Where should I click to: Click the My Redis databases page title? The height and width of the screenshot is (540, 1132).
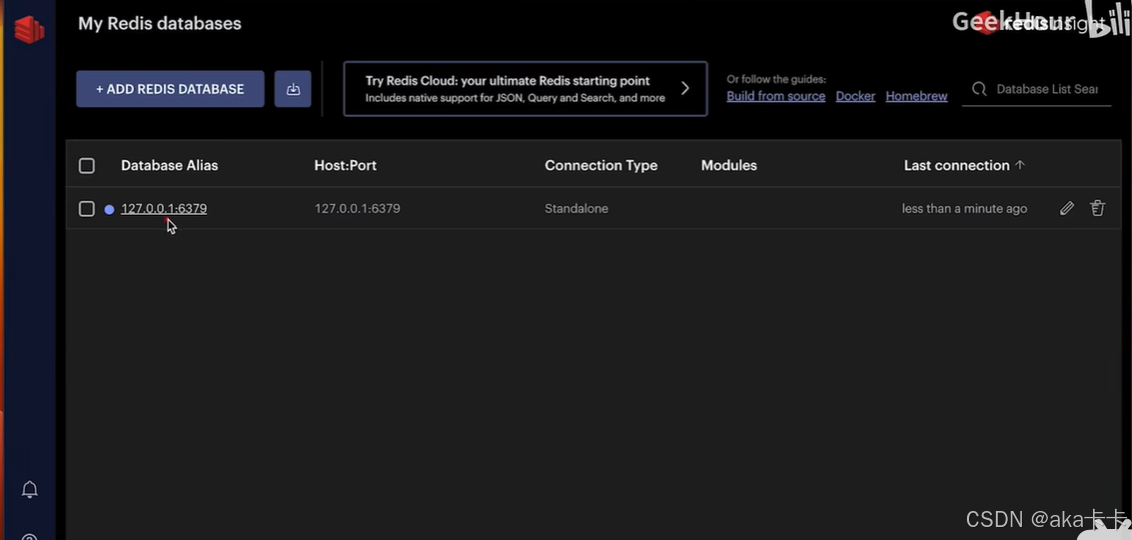tap(160, 23)
